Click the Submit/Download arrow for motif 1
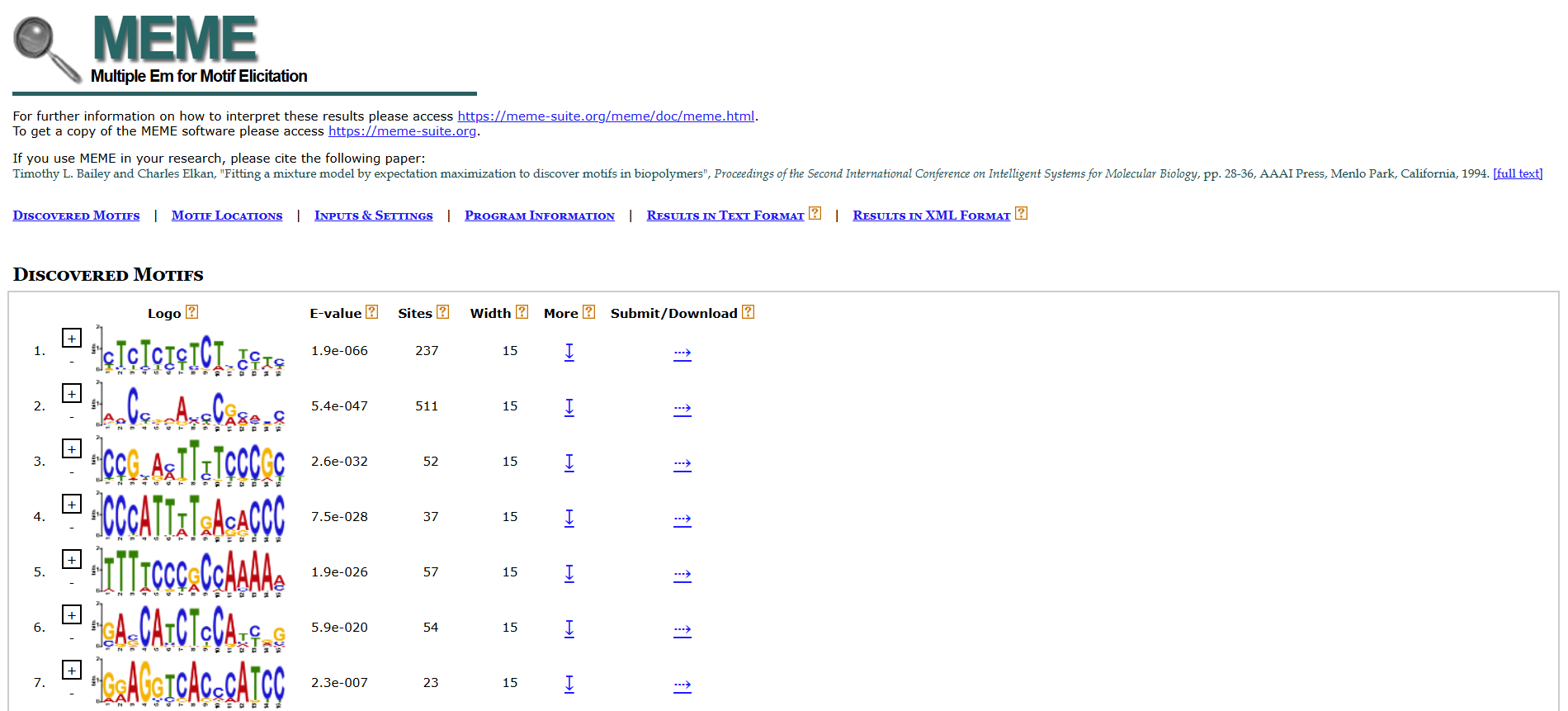Image resolution: width=1568 pixels, height=711 pixels. point(682,353)
